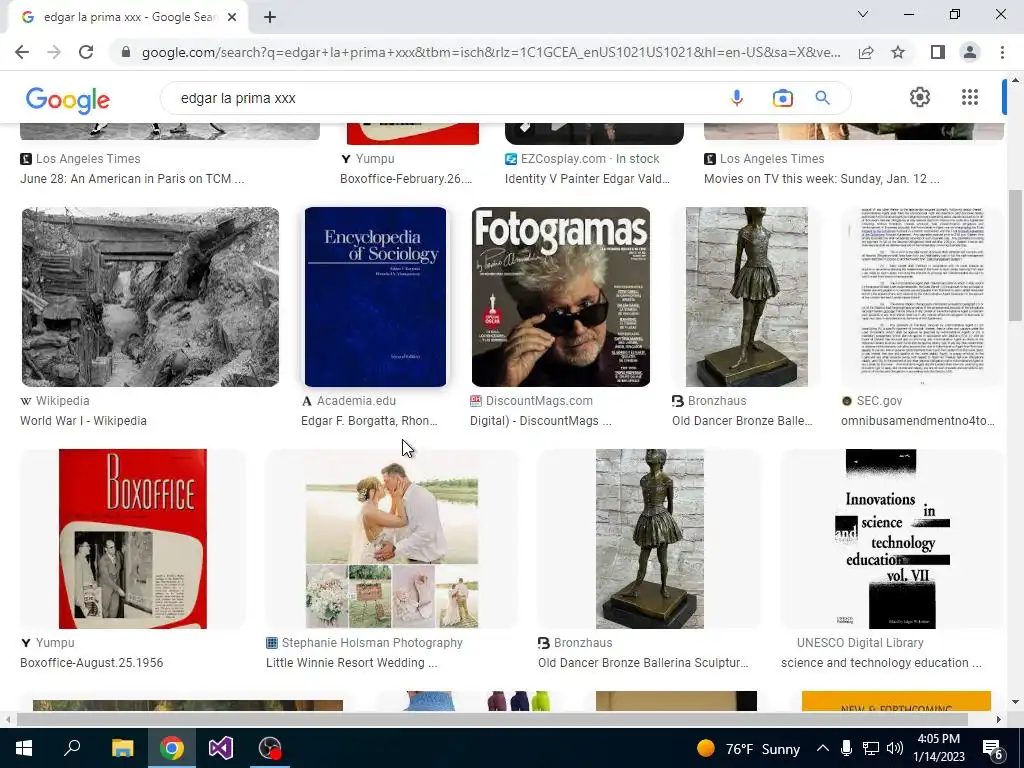Open 'Edgar F. Borgatta, Rhon...' result link
Screen dimensions: 1024x768
pyautogui.click(x=369, y=421)
